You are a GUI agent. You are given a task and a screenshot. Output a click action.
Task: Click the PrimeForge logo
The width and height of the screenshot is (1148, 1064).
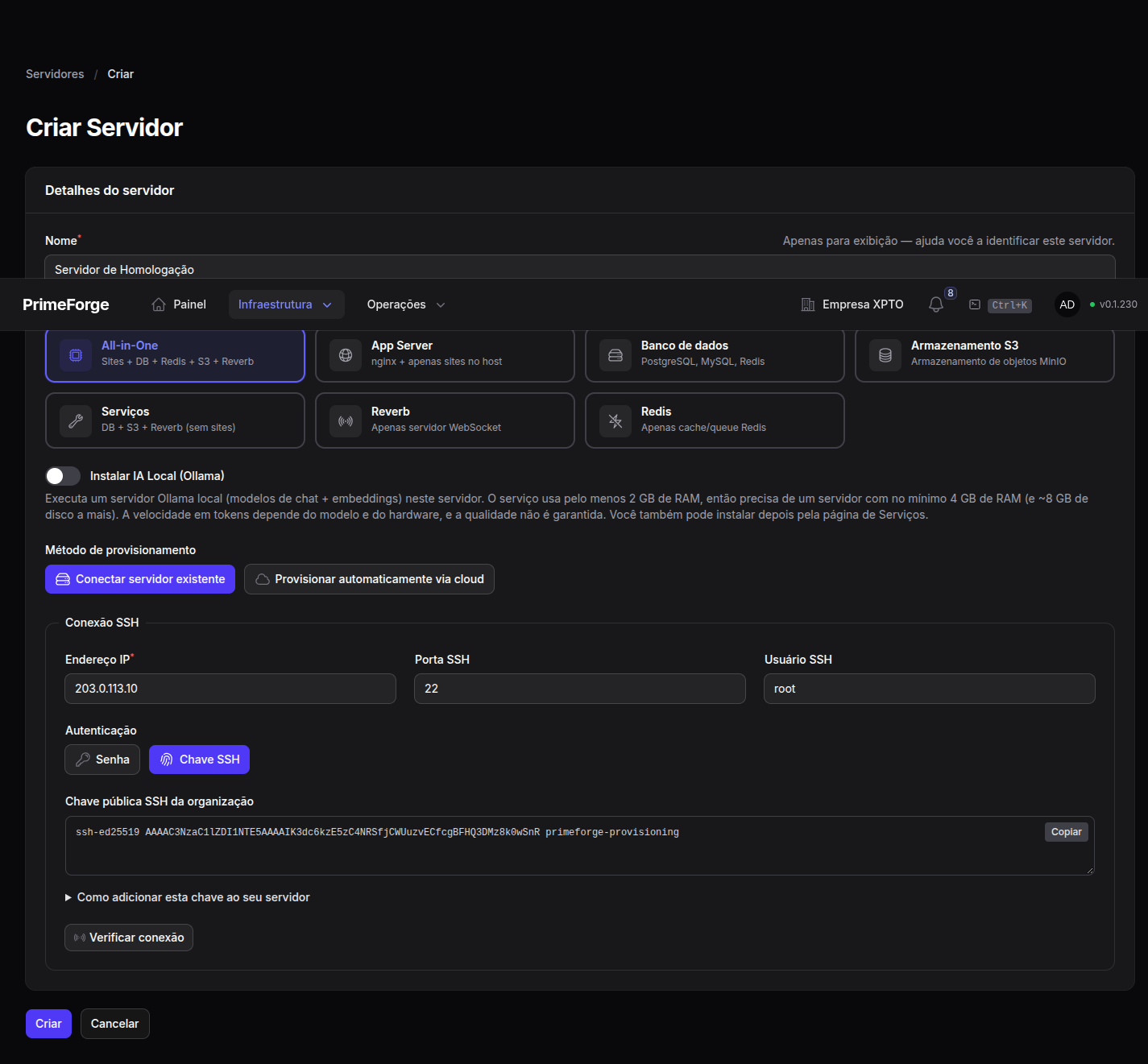66,304
